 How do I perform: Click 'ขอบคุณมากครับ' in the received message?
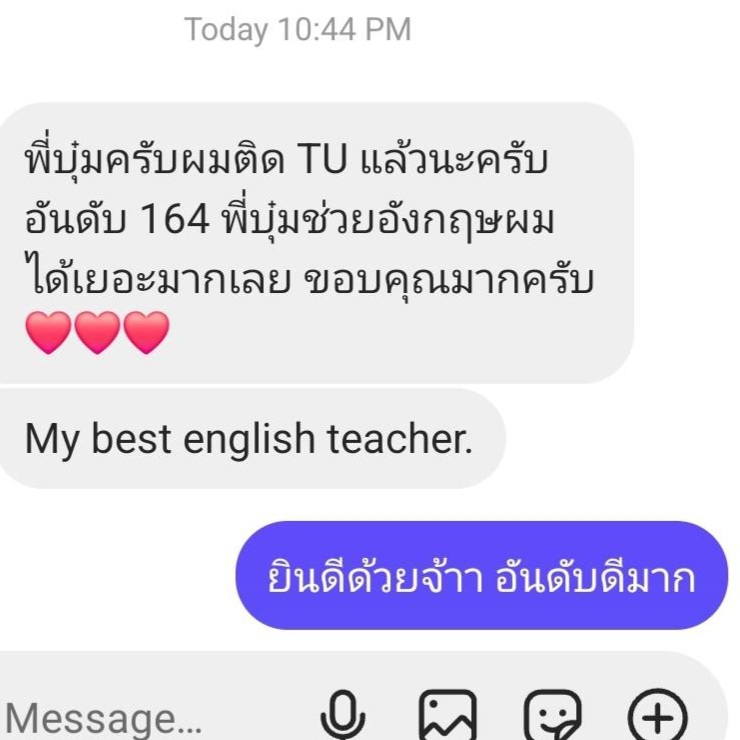click(x=448, y=280)
